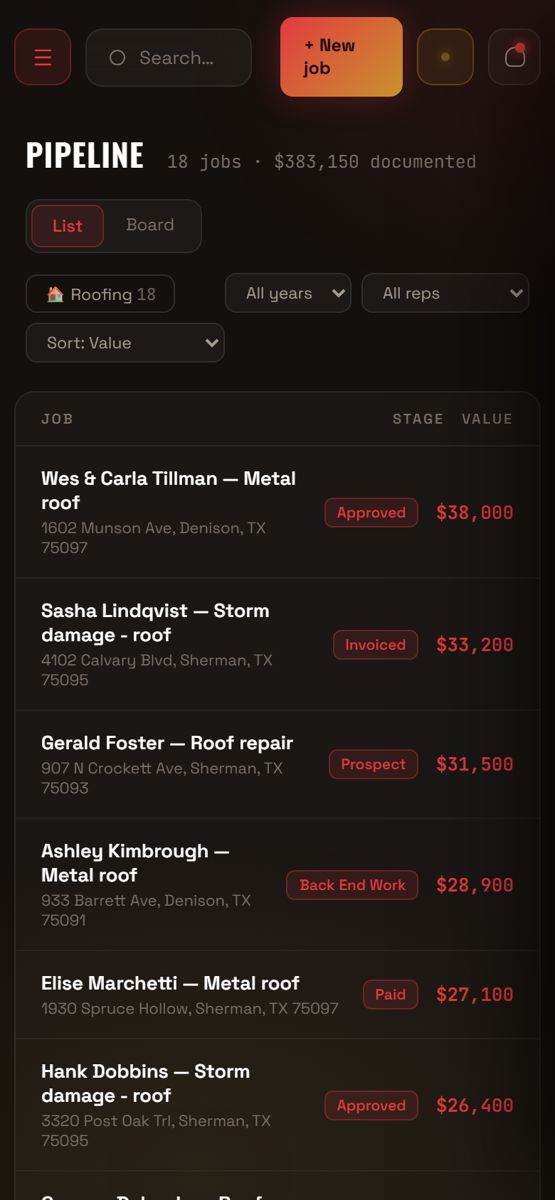
Task: Toggle the Roofing 18 filter chip
Action: [100, 294]
